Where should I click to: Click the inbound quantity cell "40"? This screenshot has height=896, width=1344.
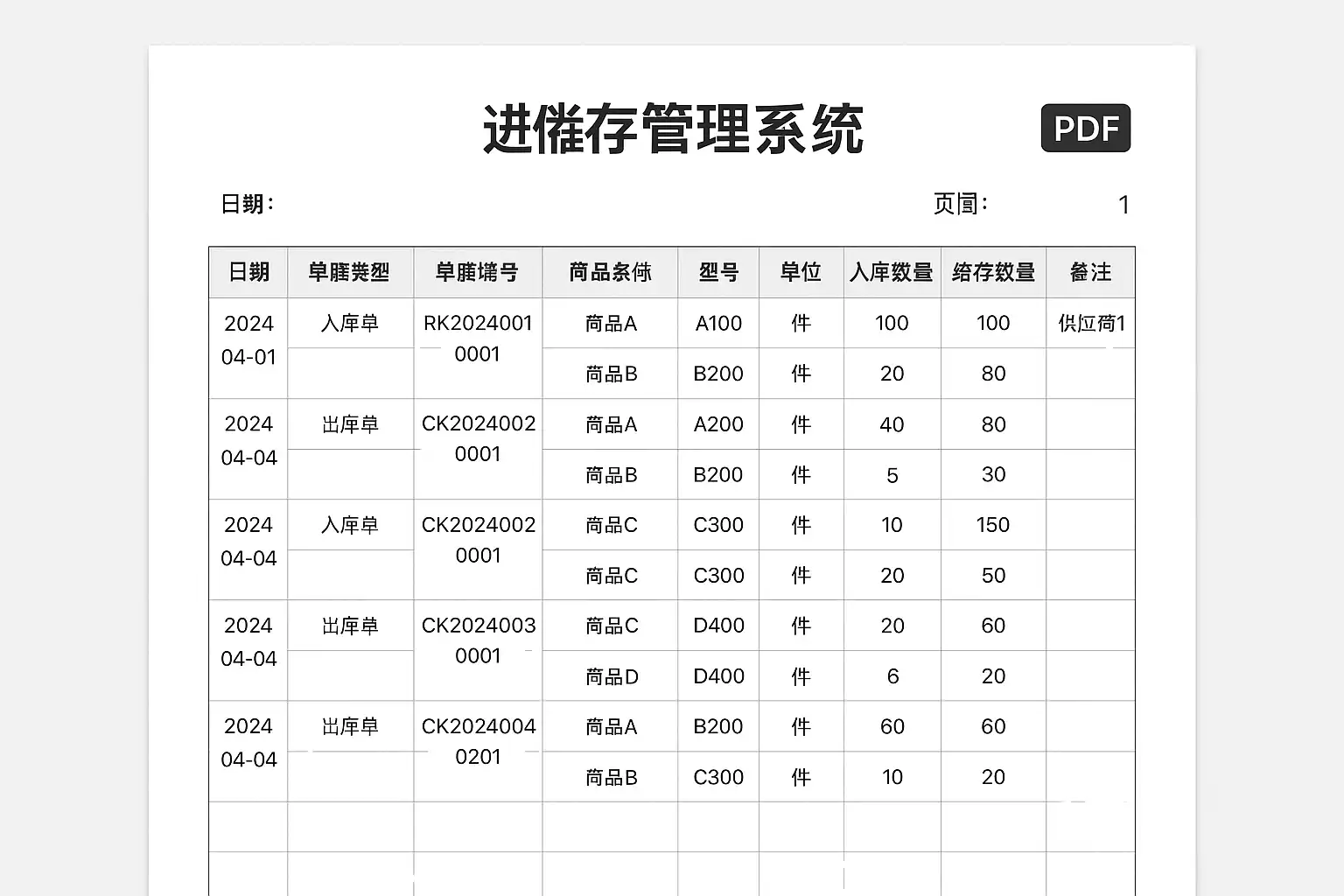892,424
